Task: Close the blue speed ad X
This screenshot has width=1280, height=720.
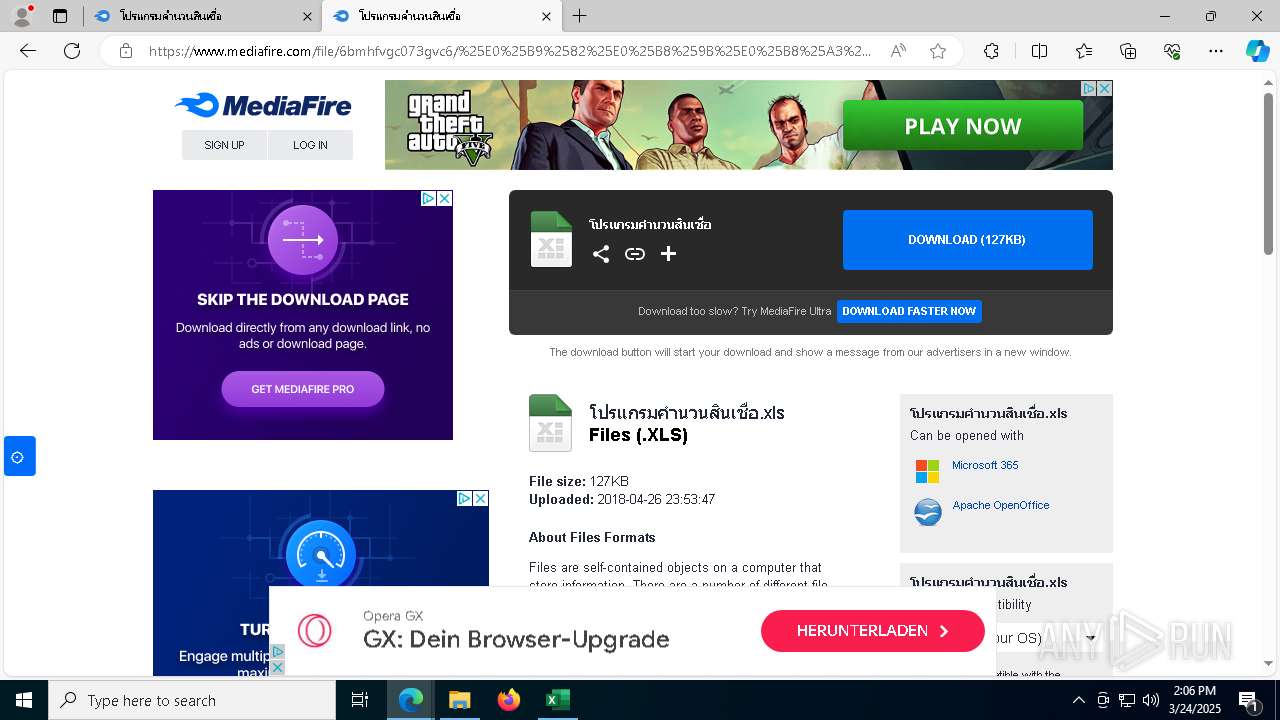Action: (x=481, y=498)
